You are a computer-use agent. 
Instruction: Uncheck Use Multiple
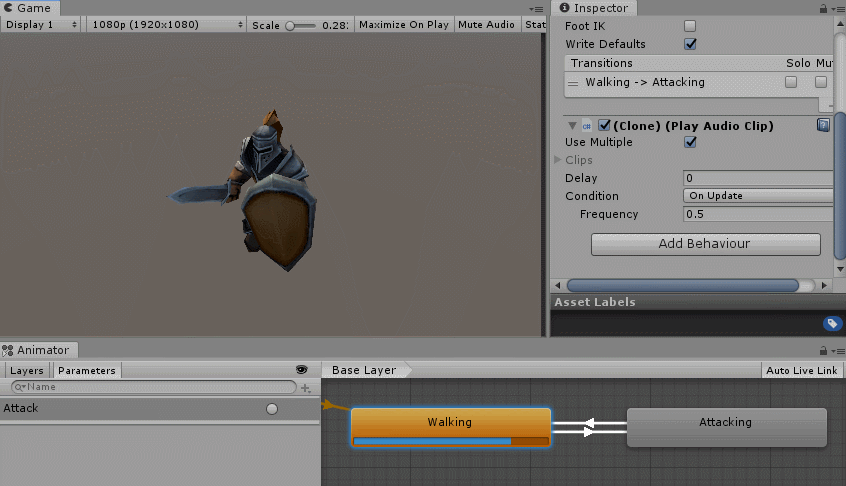[690, 142]
